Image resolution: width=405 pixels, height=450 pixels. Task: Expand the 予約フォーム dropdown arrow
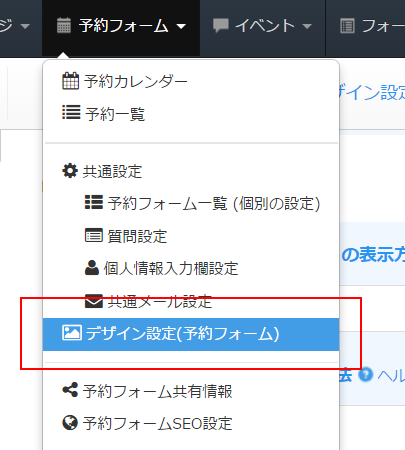pyautogui.click(x=181, y=26)
